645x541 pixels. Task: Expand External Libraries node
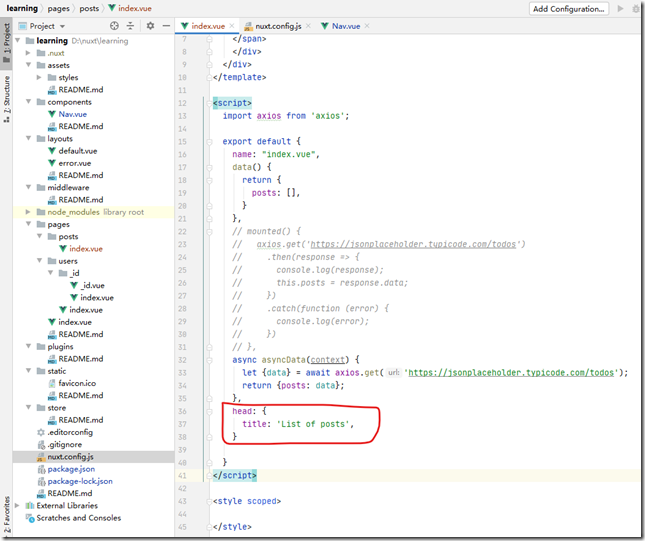coord(17,505)
